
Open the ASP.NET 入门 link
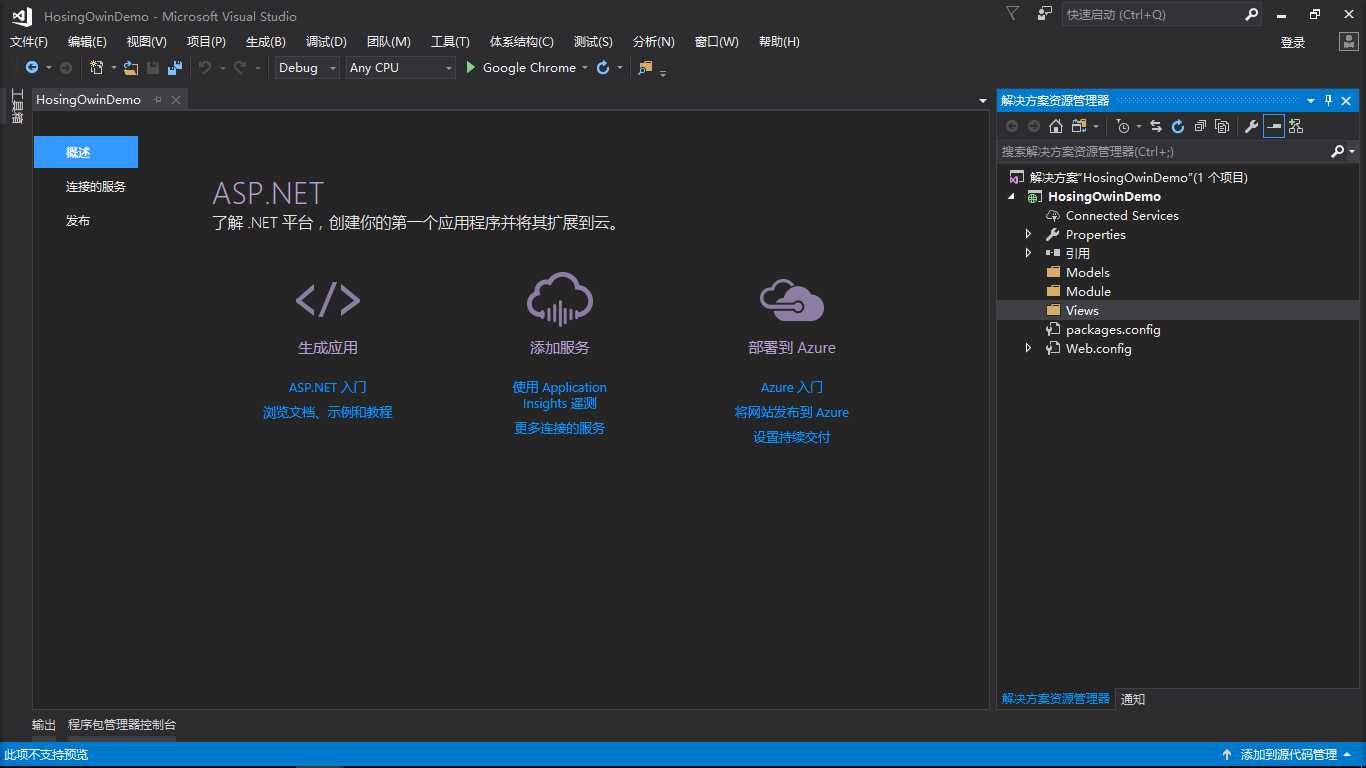coord(328,387)
